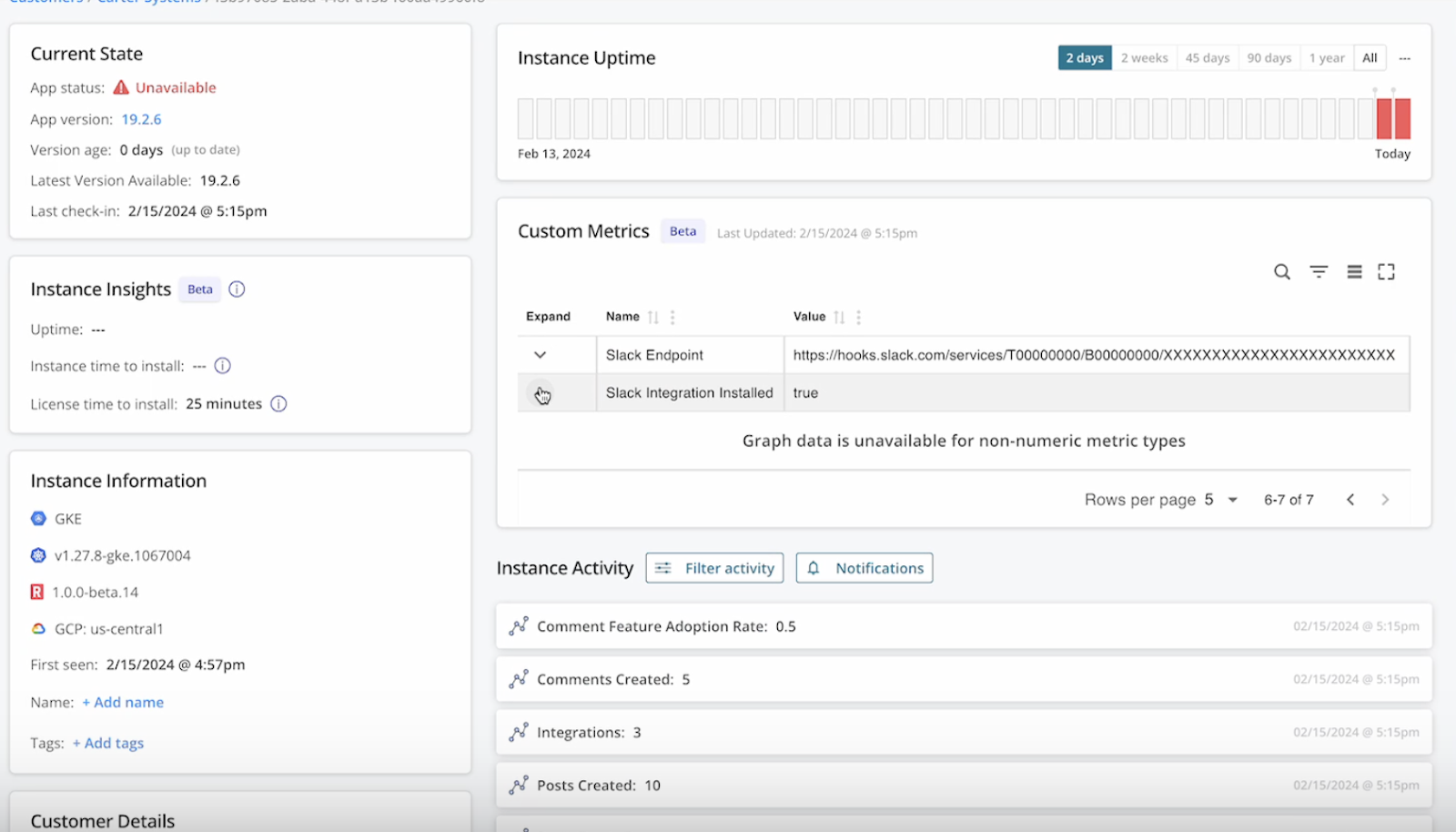1456x832 pixels.
Task: Open the Custom Metrics search icon
Action: click(x=1281, y=271)
